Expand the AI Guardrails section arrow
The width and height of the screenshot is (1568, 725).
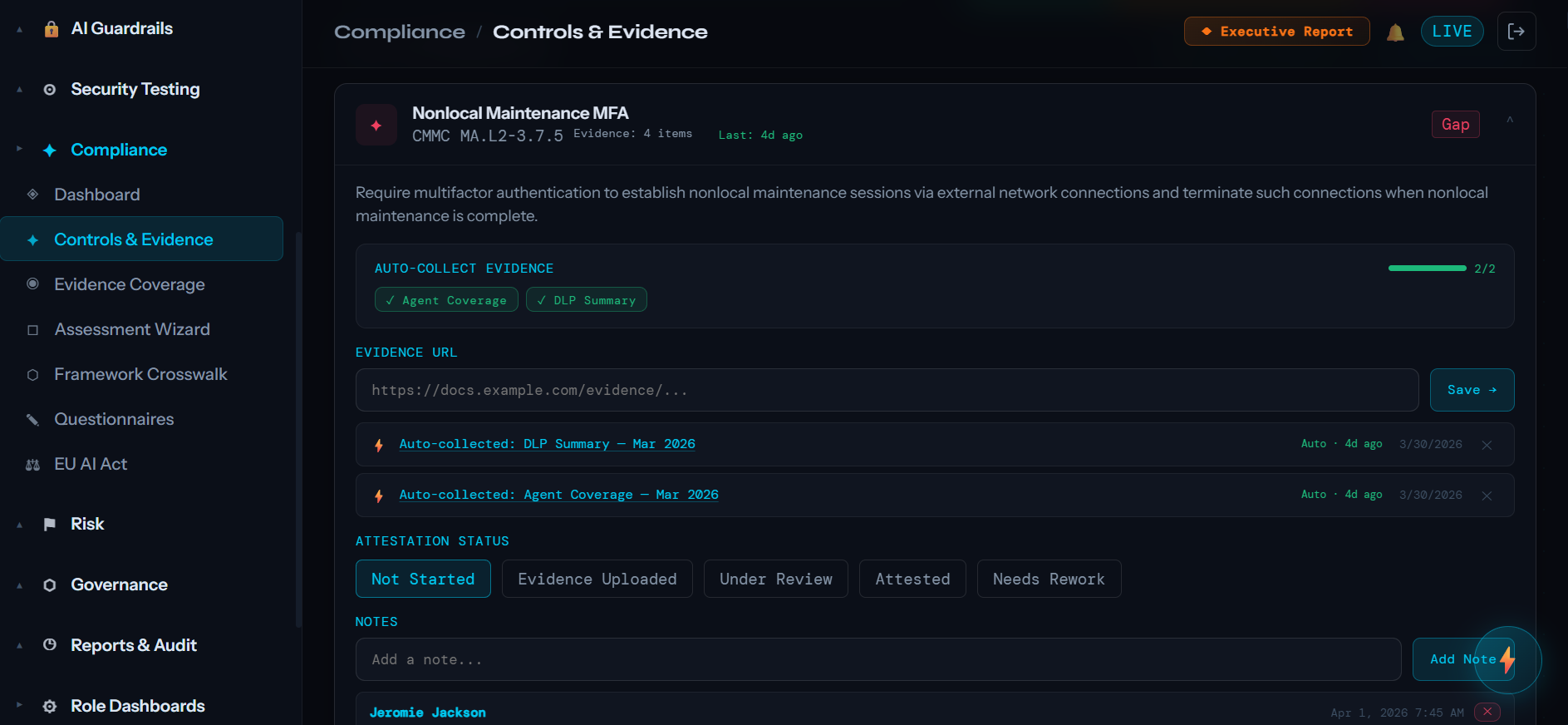click(20, 29)
